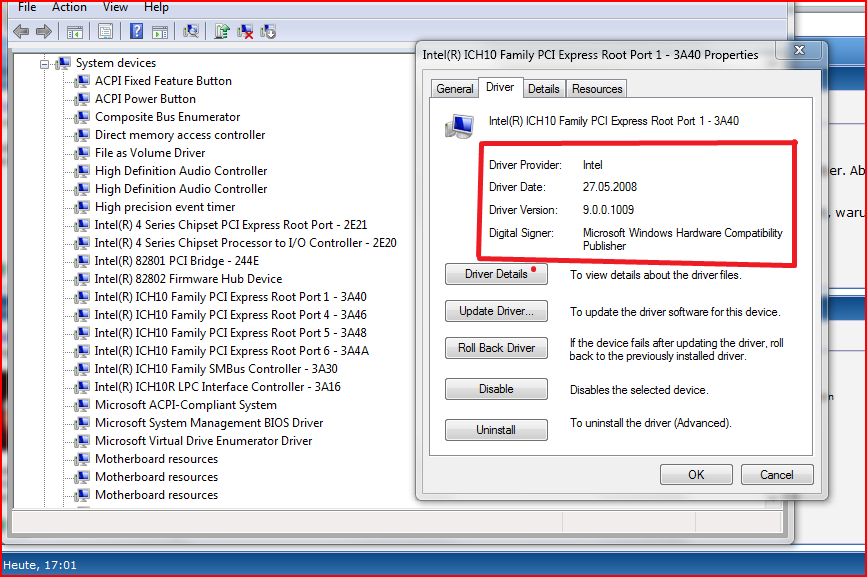Select ICH10 PCI Express Root Port 4 - 3A46
This screenshot has height=577, width=867.
tap(231, 315)
